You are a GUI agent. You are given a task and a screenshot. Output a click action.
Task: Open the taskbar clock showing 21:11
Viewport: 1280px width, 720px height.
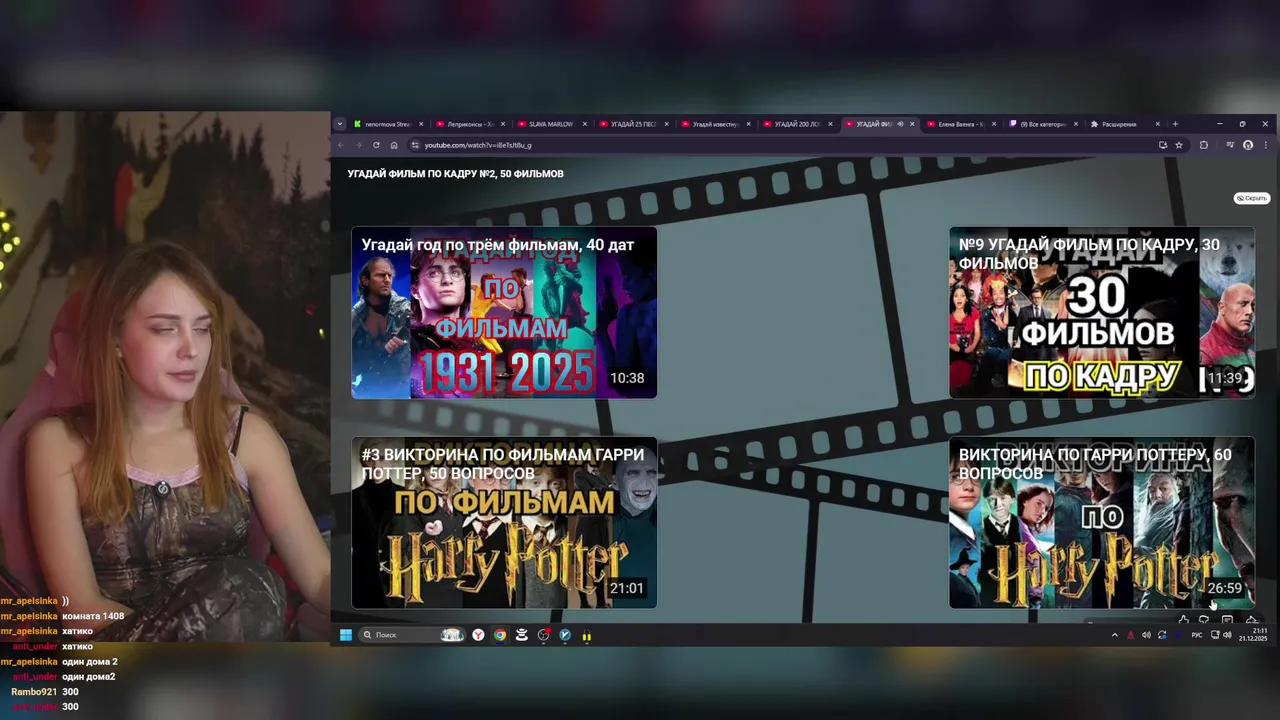pyautogui.click(x=1253, y=635)
